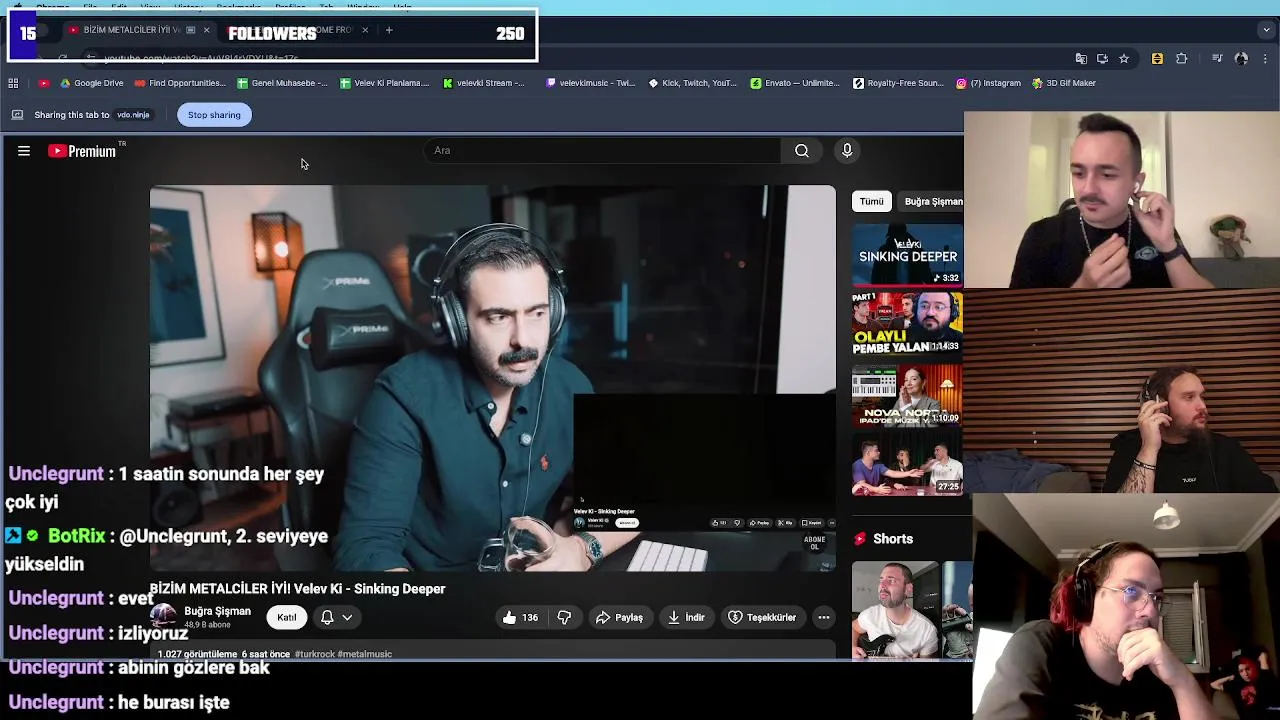The height and width of the screenshot is (720, 1280).
Task: Open the Chrome three-dot menu
Action: click(x=1267, y=59)
